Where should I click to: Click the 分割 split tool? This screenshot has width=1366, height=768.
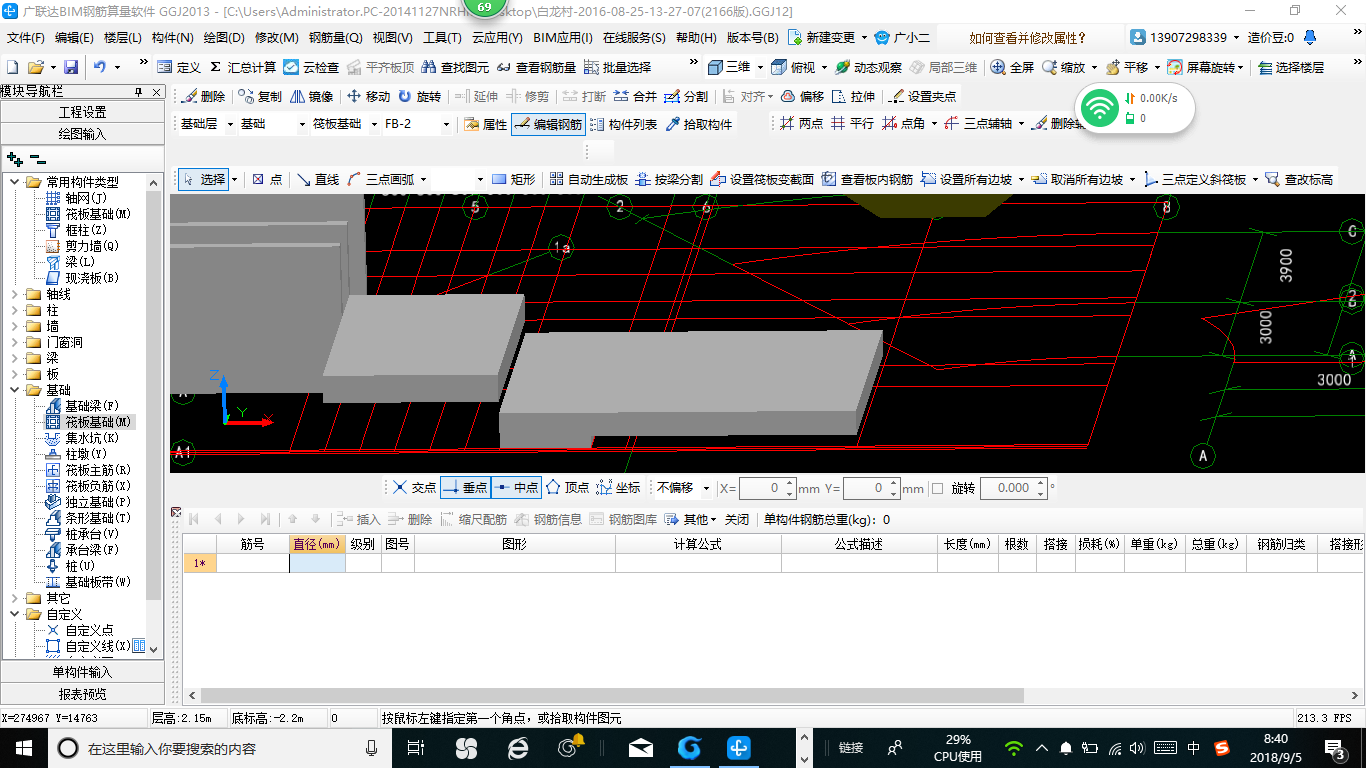(x=686, y=96)
